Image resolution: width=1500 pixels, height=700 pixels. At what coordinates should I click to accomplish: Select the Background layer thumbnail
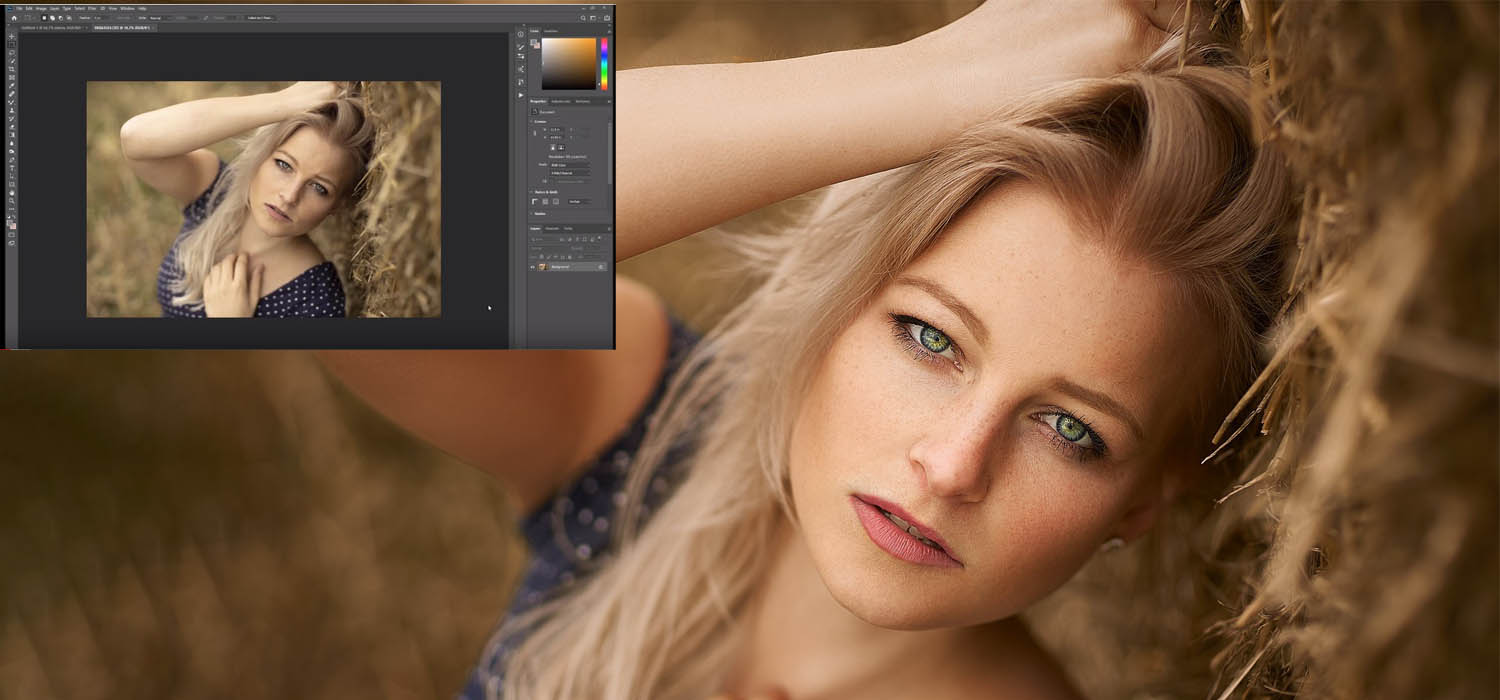click(544, 267)
